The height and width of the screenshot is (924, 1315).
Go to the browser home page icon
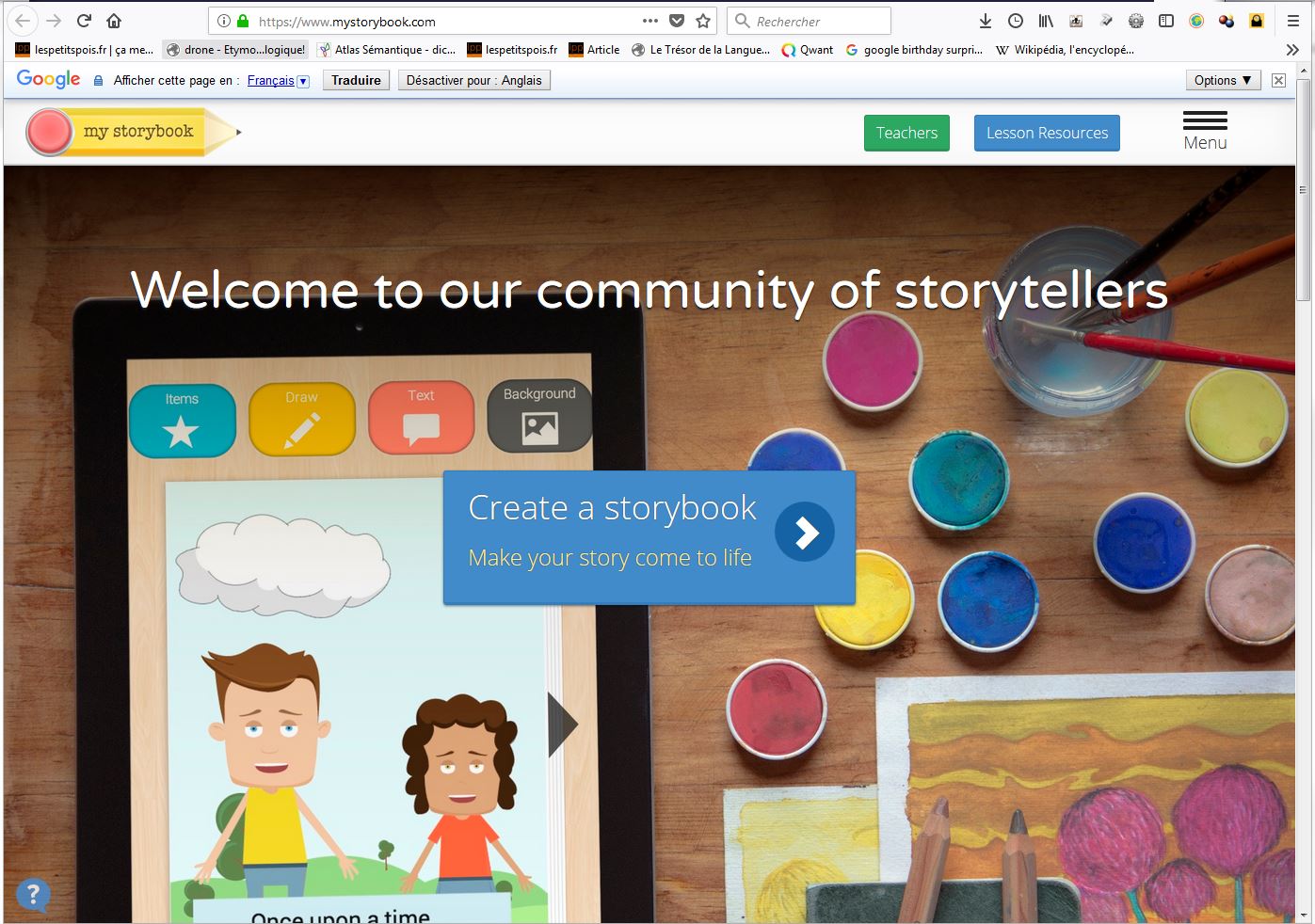[x=114, y=21]
